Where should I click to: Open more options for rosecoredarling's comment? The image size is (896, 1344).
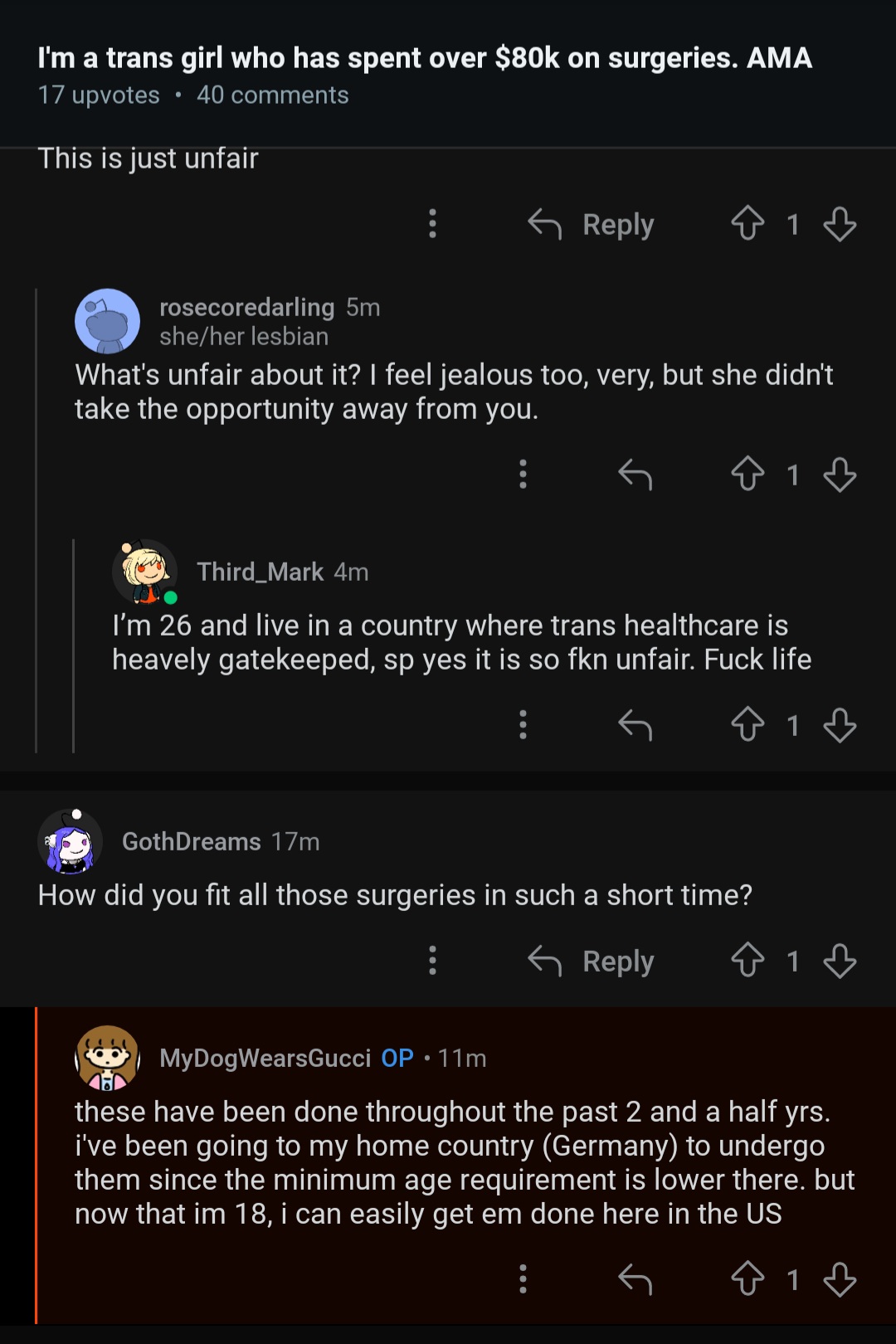point(523,474)
